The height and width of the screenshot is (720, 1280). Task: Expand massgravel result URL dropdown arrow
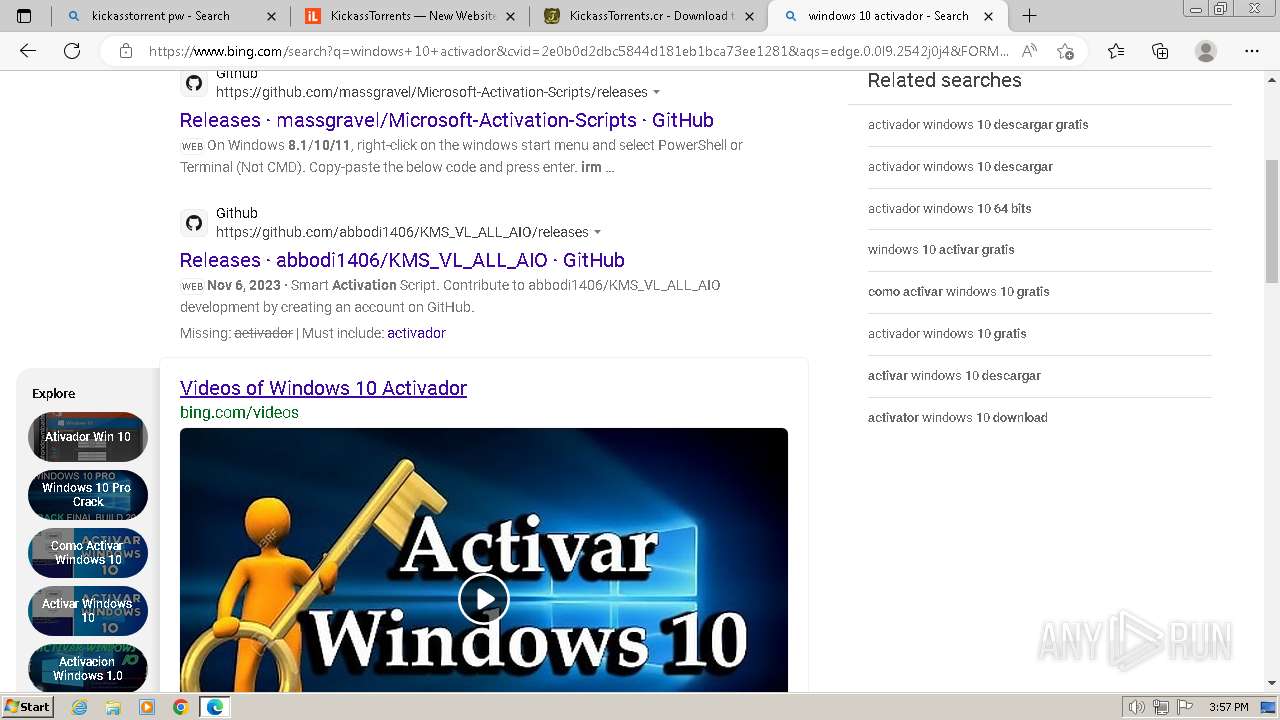(657, 92)
